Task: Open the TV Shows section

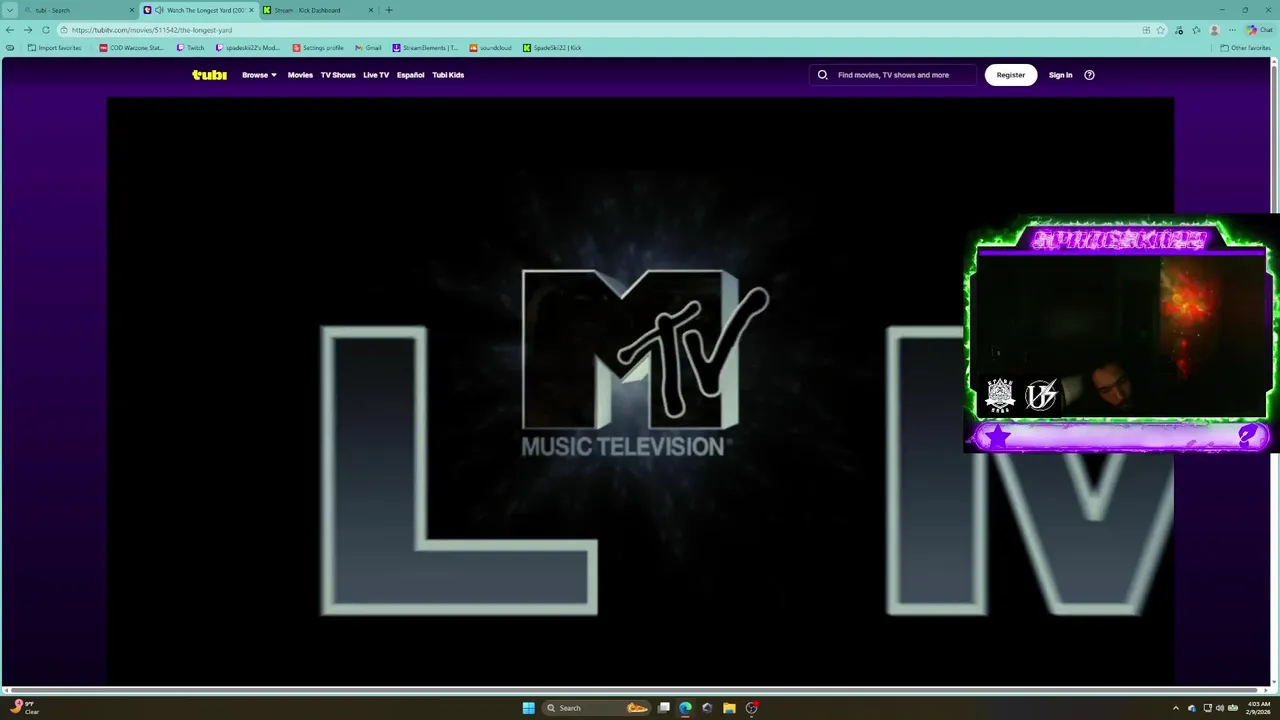Action: pyautogui.click(x=338, y=75)
